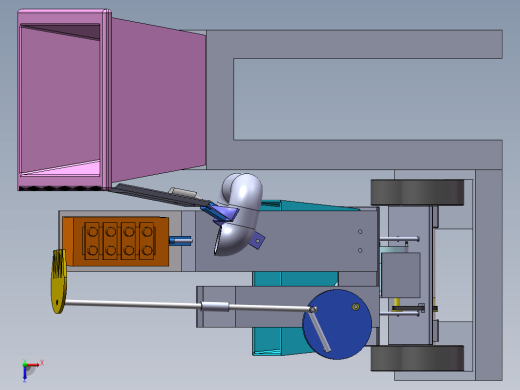The image size is (520, 390).
Task: Select the blue shaft beside engine block
Action: (180, 241)
